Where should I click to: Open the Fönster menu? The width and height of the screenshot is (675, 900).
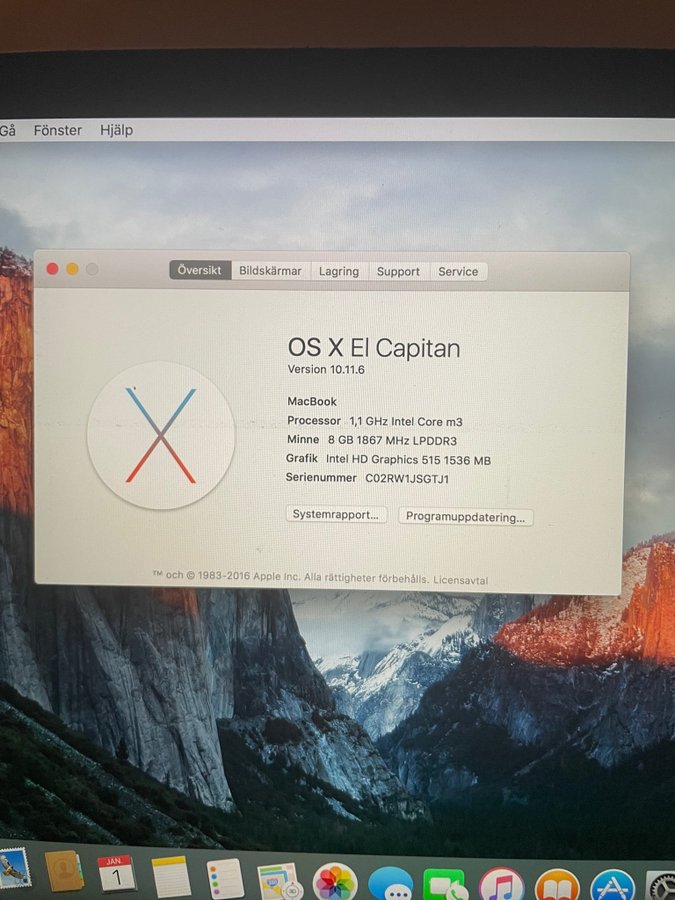(x=58, y=130)
